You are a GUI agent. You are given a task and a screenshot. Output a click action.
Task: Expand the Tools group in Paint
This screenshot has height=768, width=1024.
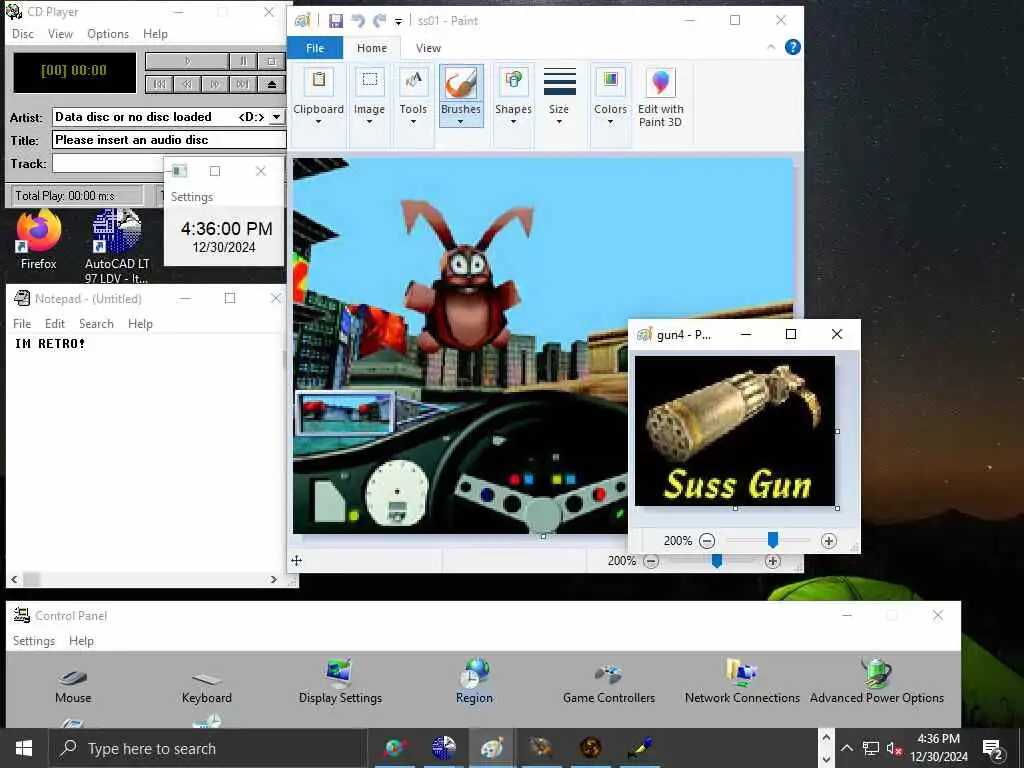[413, 96]
